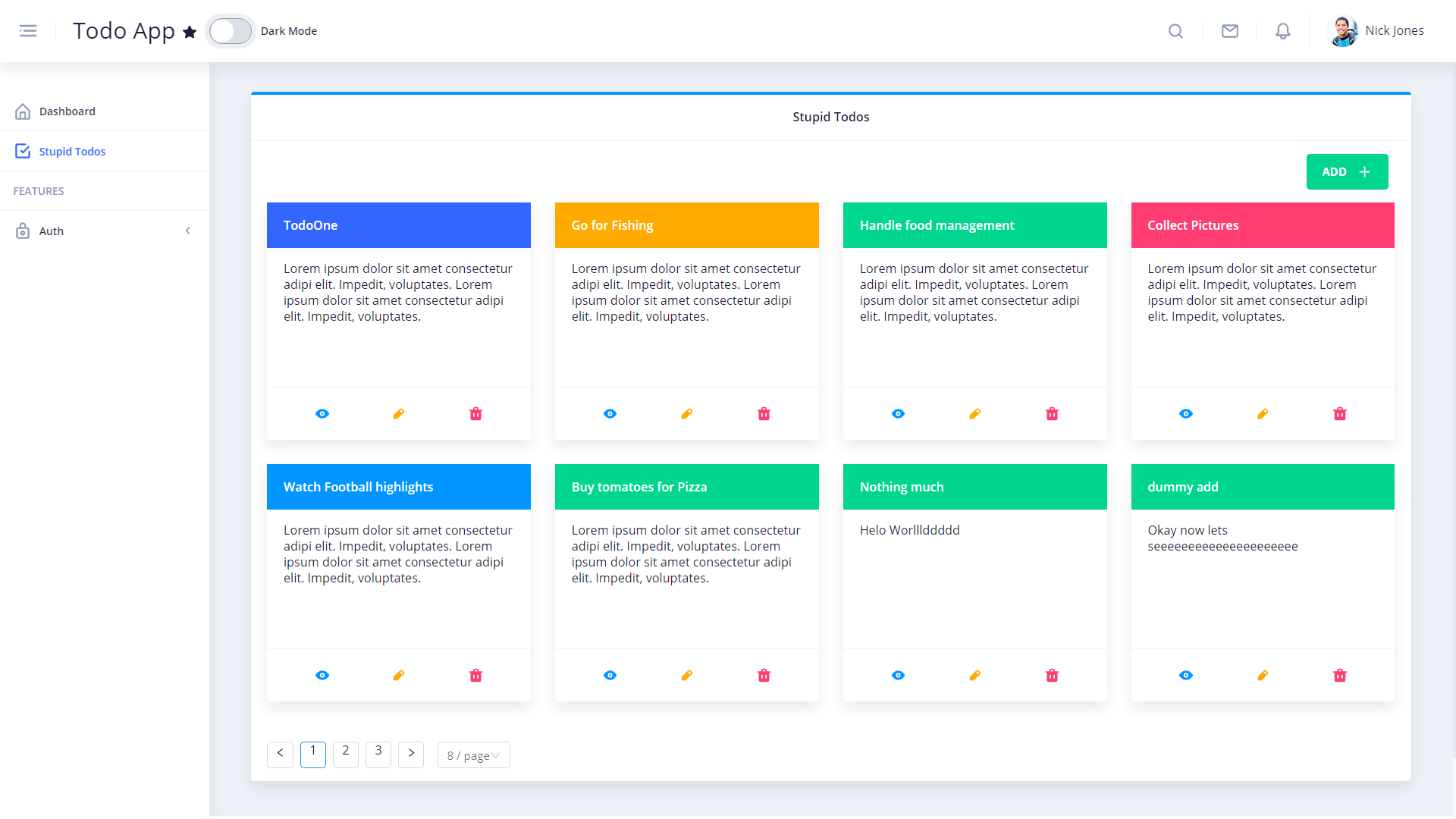Screen dimensions: 1456x819
Task: Toggle the Dark Mode switch
Action: click(231, 31)
